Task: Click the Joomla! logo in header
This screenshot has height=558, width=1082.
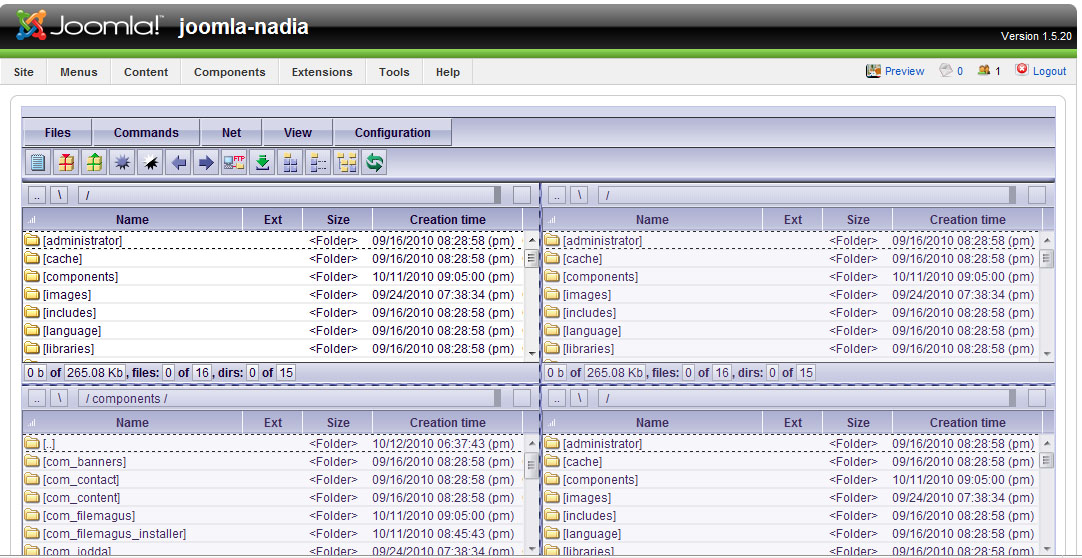Action: click(x=90, y=26)
